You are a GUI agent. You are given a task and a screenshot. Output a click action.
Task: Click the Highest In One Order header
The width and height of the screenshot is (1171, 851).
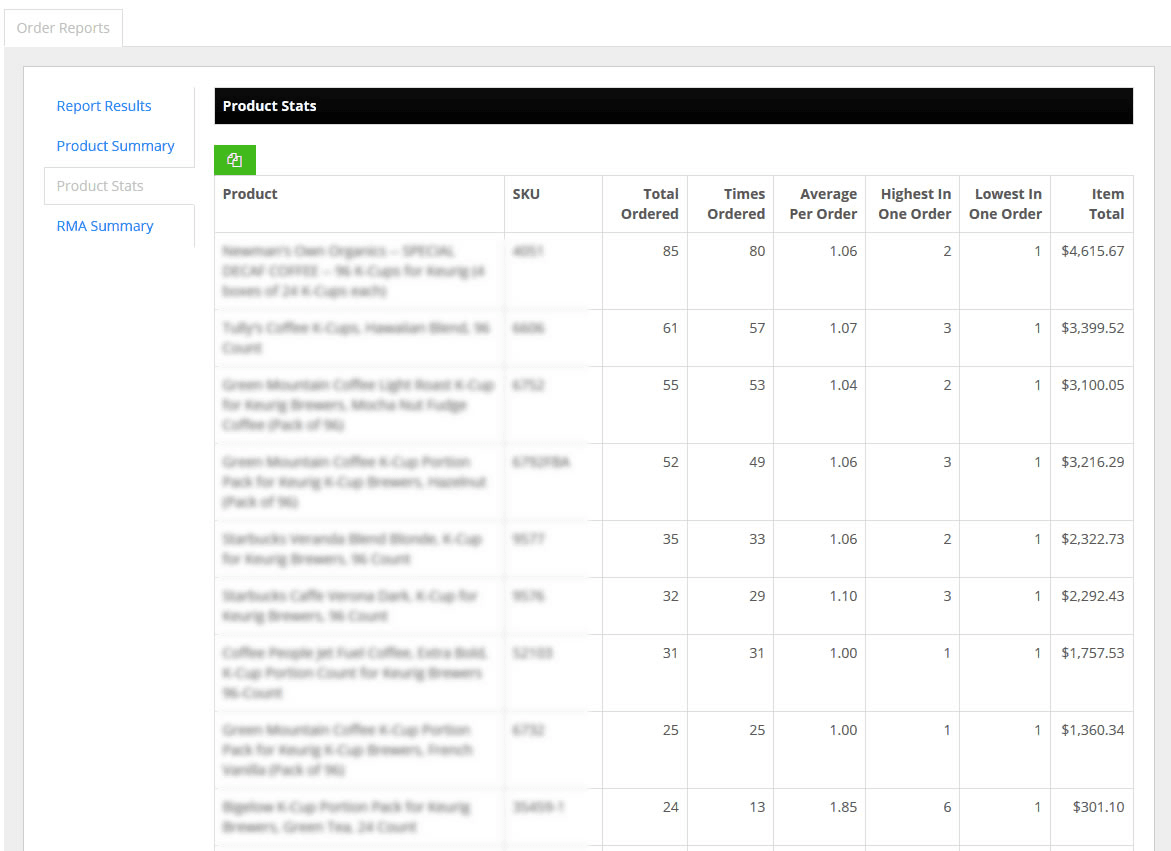click(915, 204)
